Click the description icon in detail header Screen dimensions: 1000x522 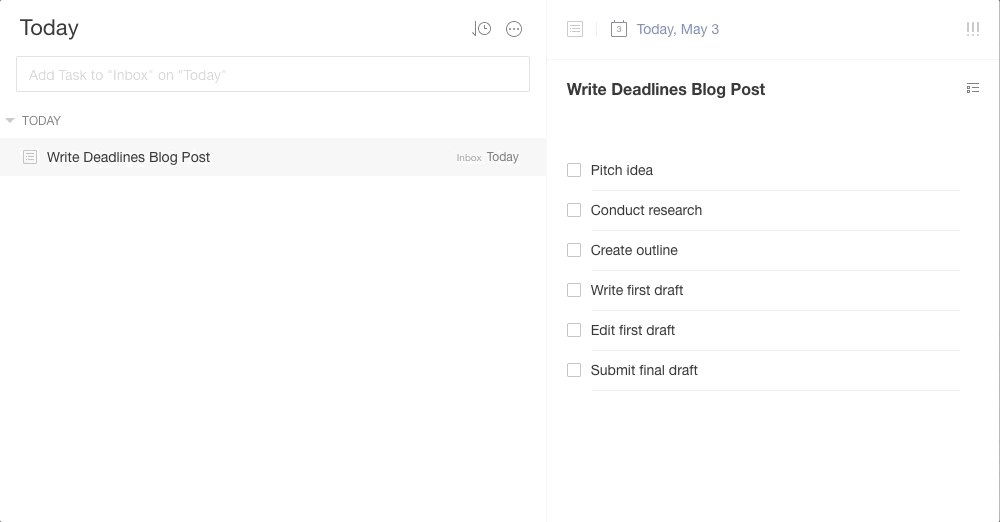tap(575, 29)
